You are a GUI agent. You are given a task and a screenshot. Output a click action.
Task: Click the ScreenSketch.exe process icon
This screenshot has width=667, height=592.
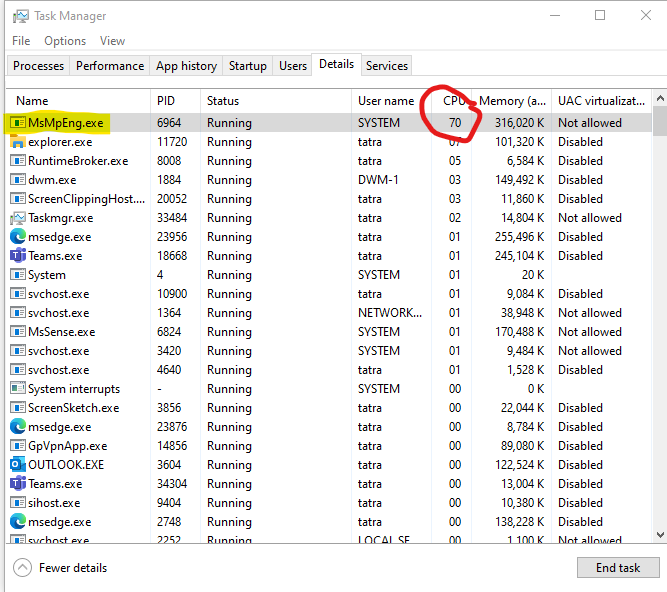pyautogui.click(x=17, y=407)
